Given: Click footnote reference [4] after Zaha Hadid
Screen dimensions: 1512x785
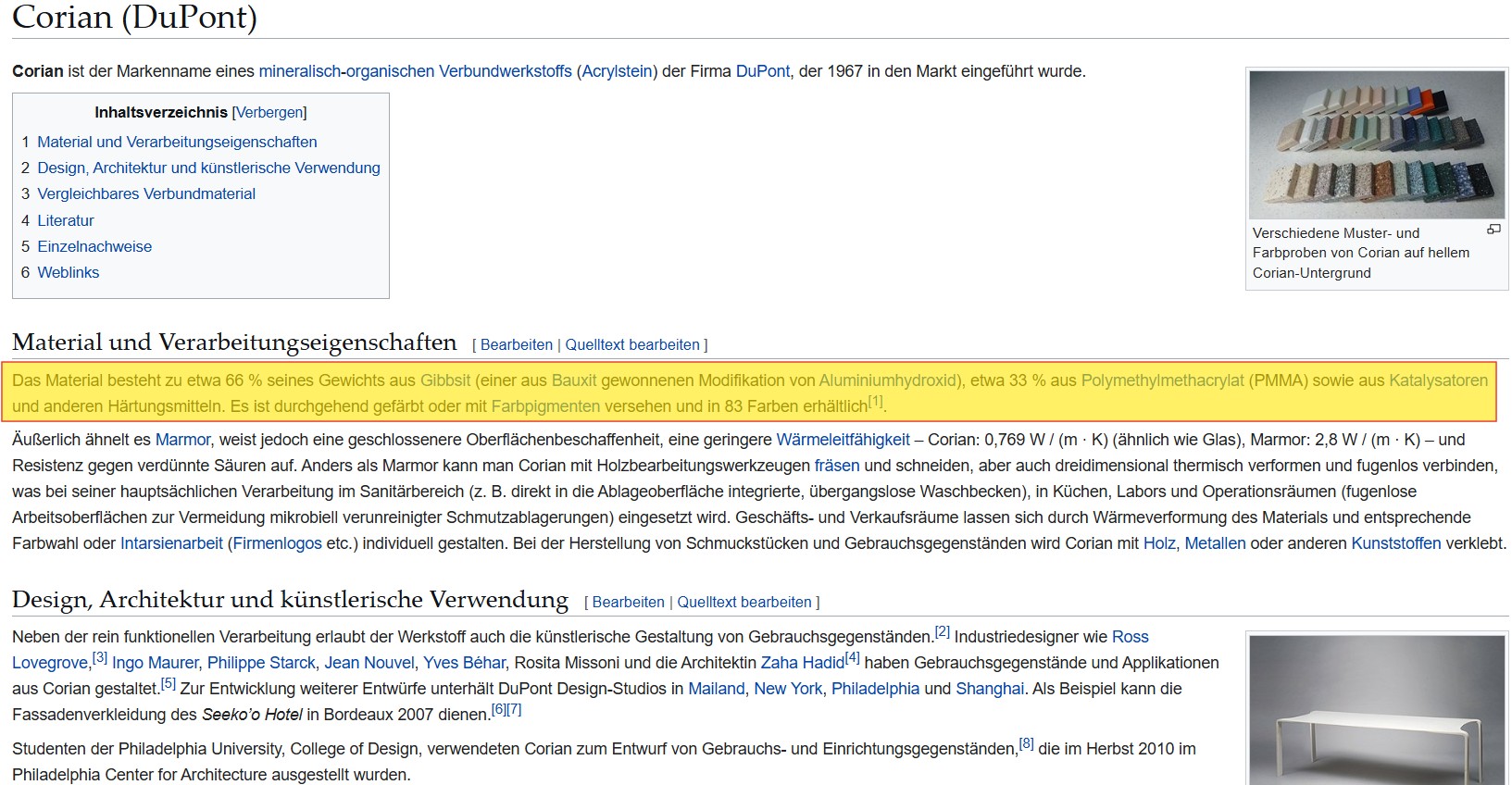Looking at the screenshot, I should (853, 658).
